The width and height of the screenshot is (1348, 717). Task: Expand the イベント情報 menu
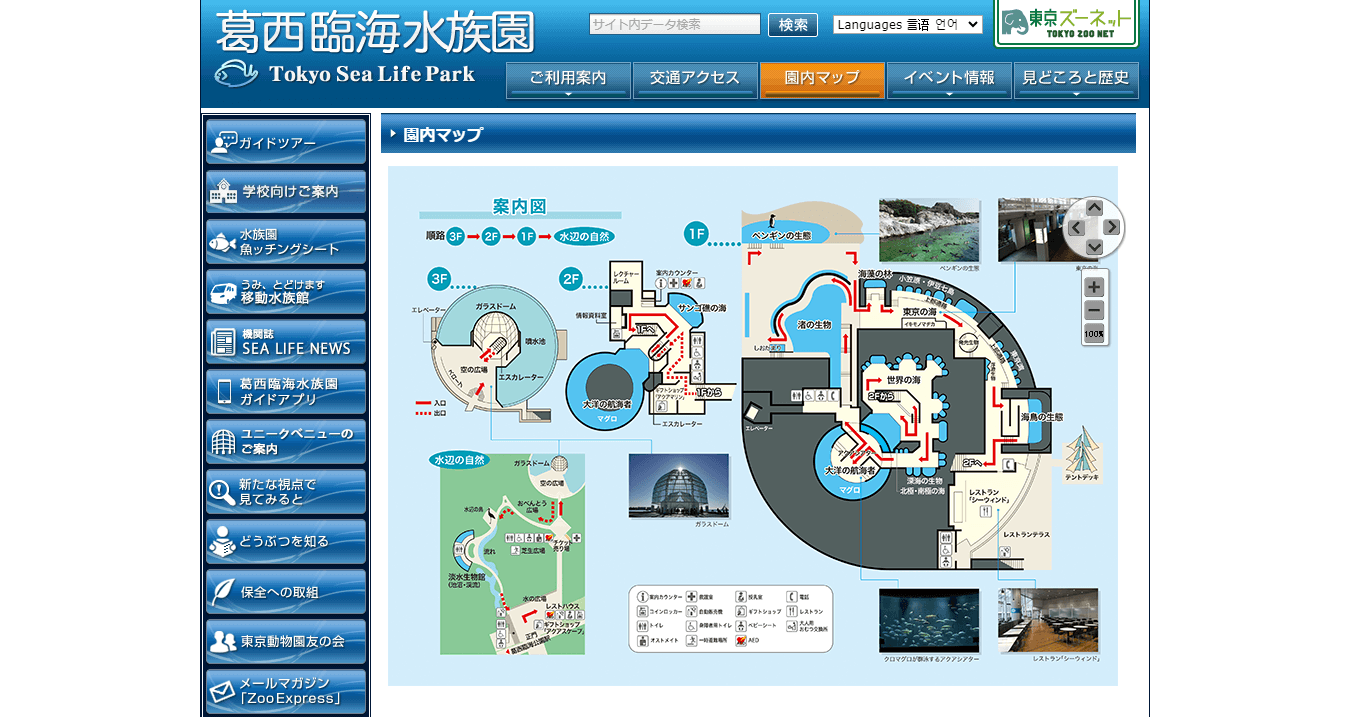click(949, 80)
